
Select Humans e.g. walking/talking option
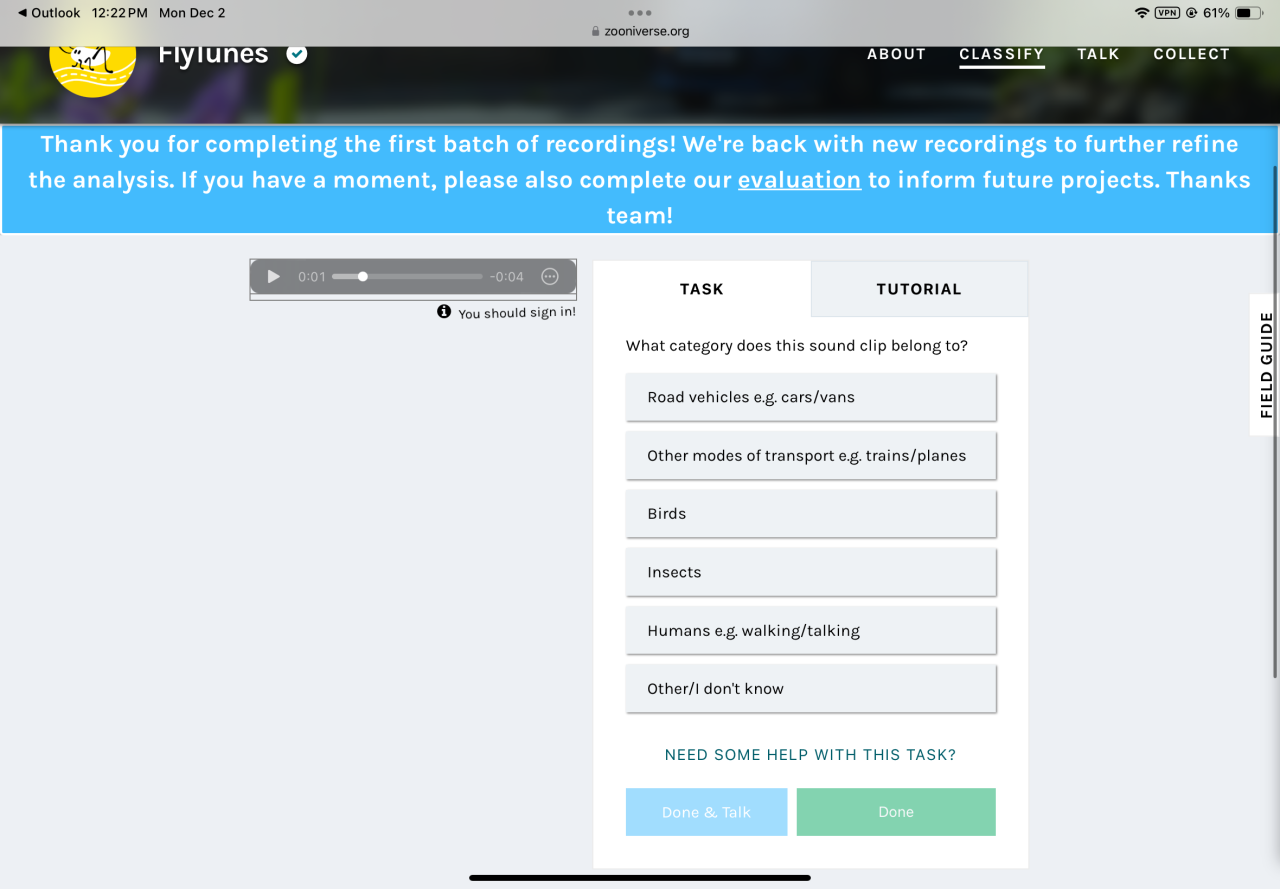coord(811,631)
